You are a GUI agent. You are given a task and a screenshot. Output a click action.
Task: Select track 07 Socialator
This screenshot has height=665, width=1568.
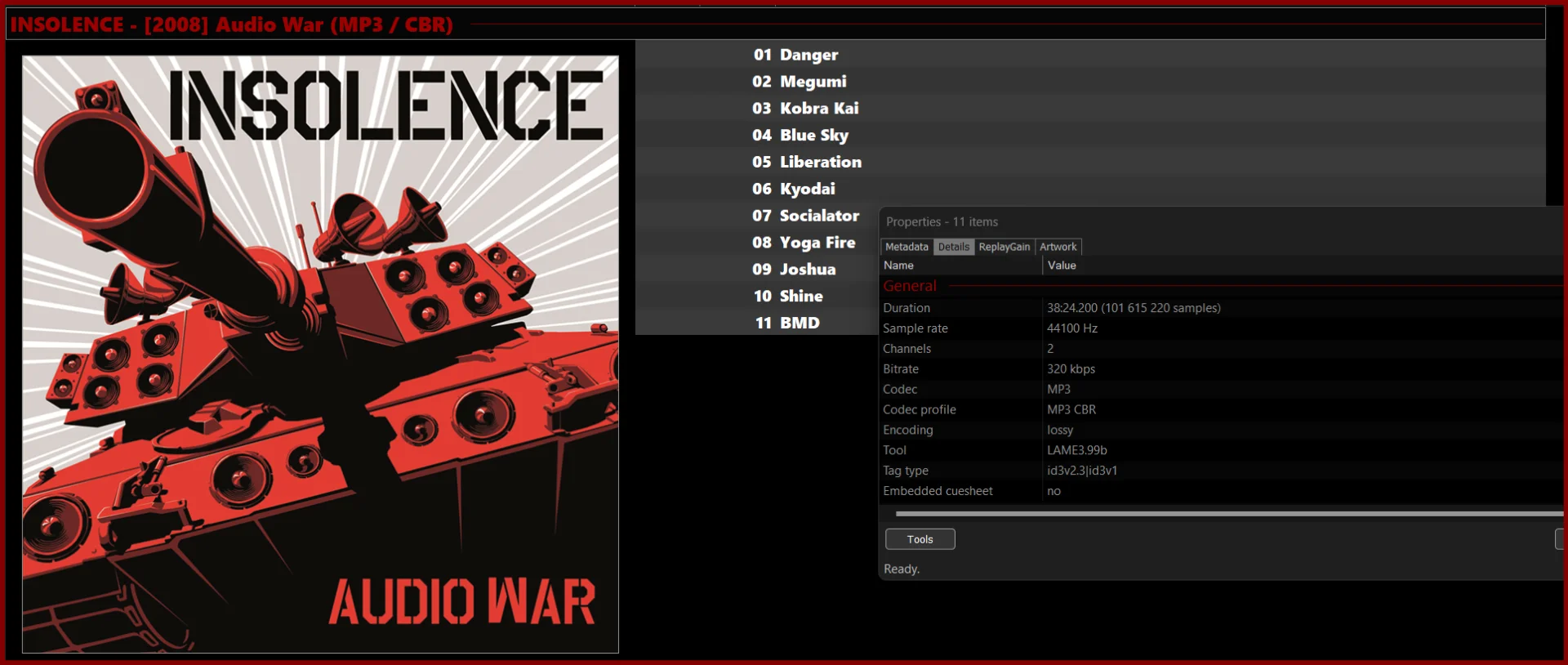[x=756, y=216]
